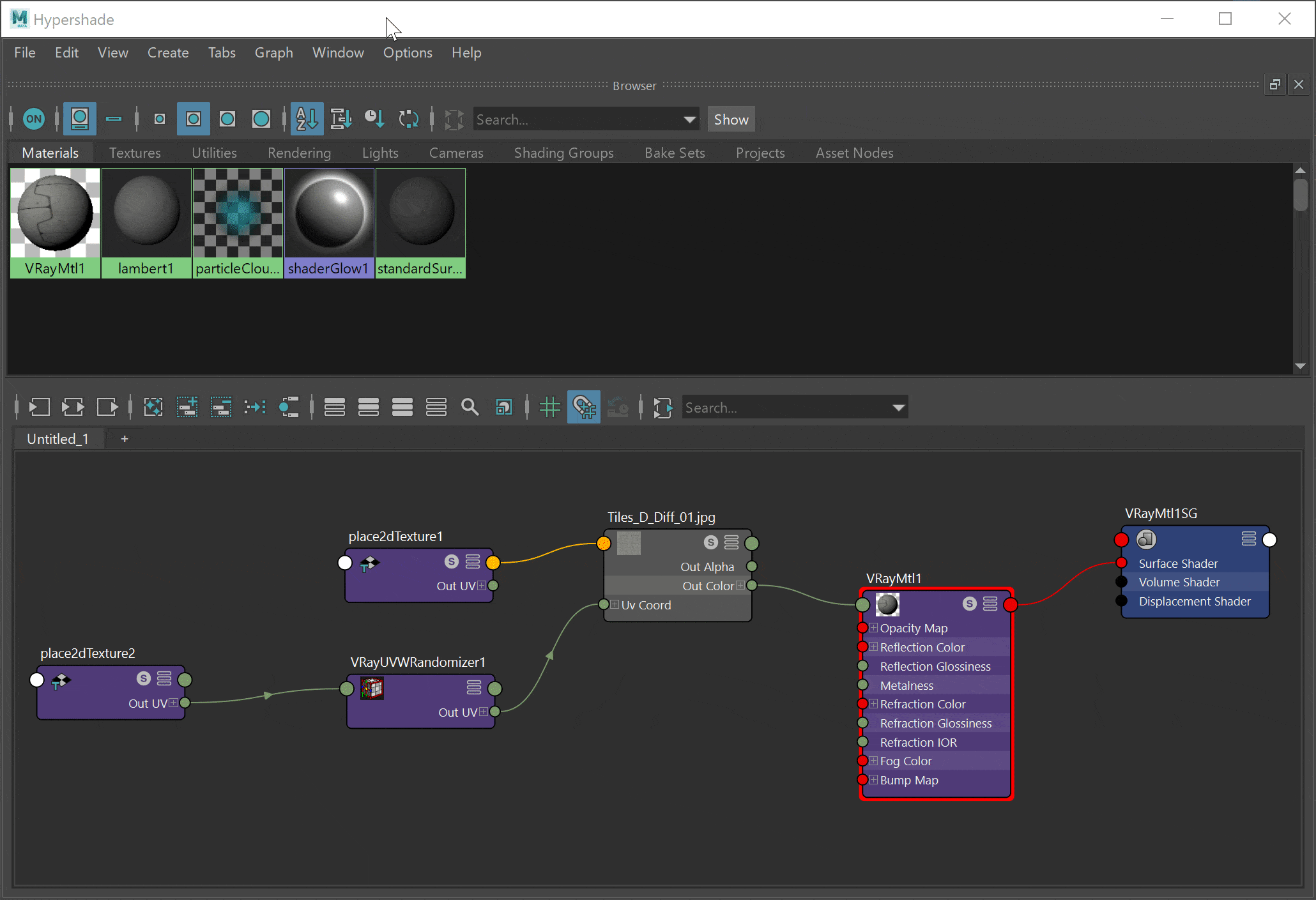Click the sort by time clock icon

(374, 119)
